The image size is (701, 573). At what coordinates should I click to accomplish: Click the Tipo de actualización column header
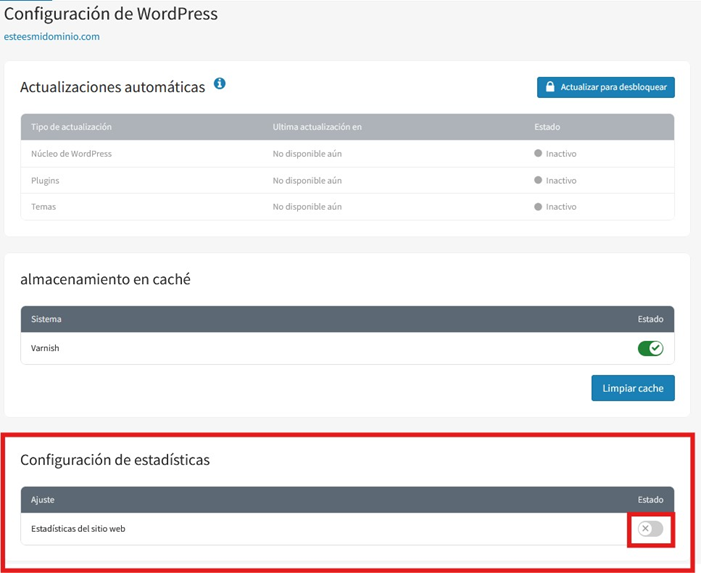(72, 127)
